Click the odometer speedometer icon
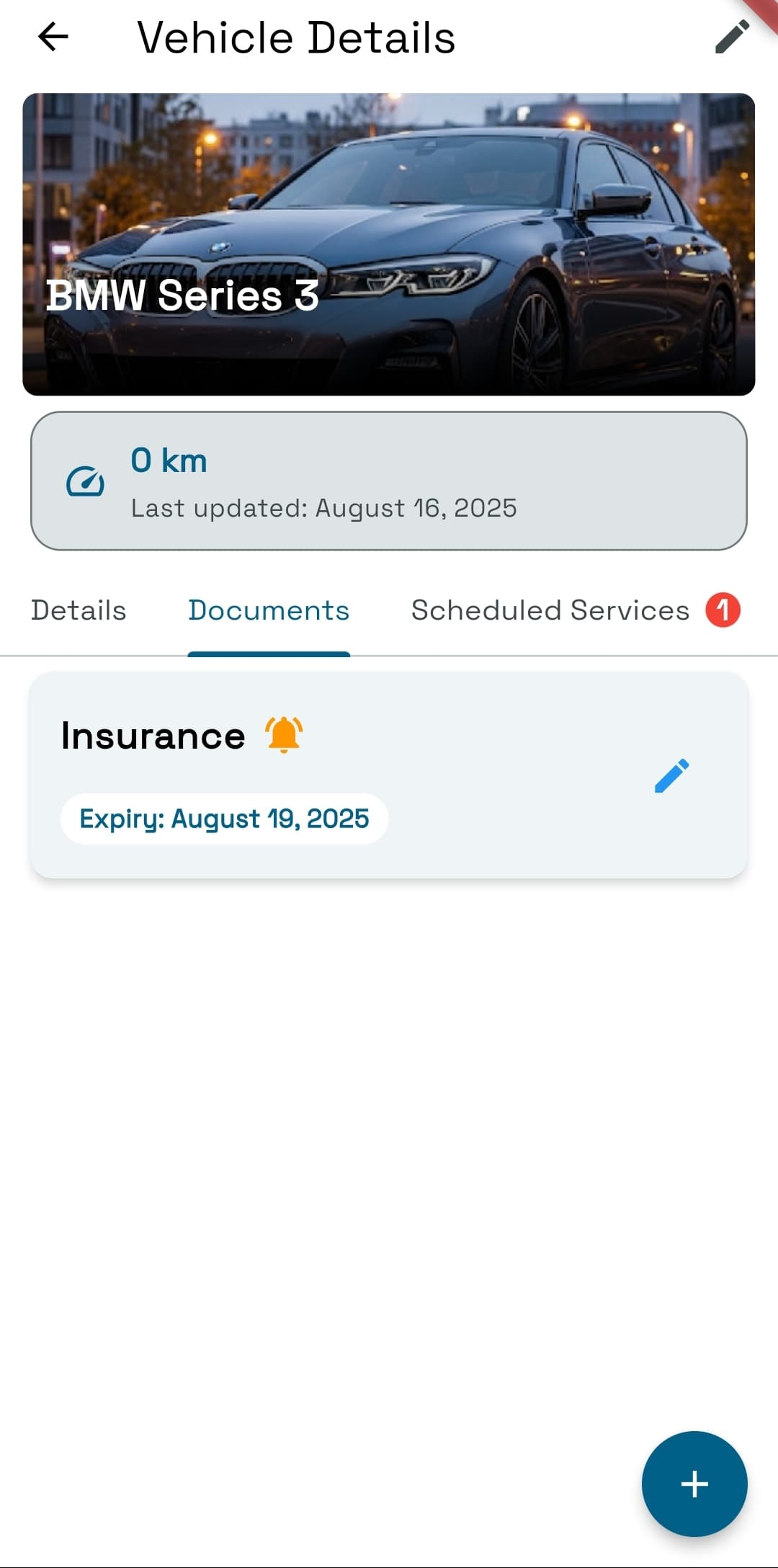The height and width of the screenshot is (1568, 778). tap(85, 481)
